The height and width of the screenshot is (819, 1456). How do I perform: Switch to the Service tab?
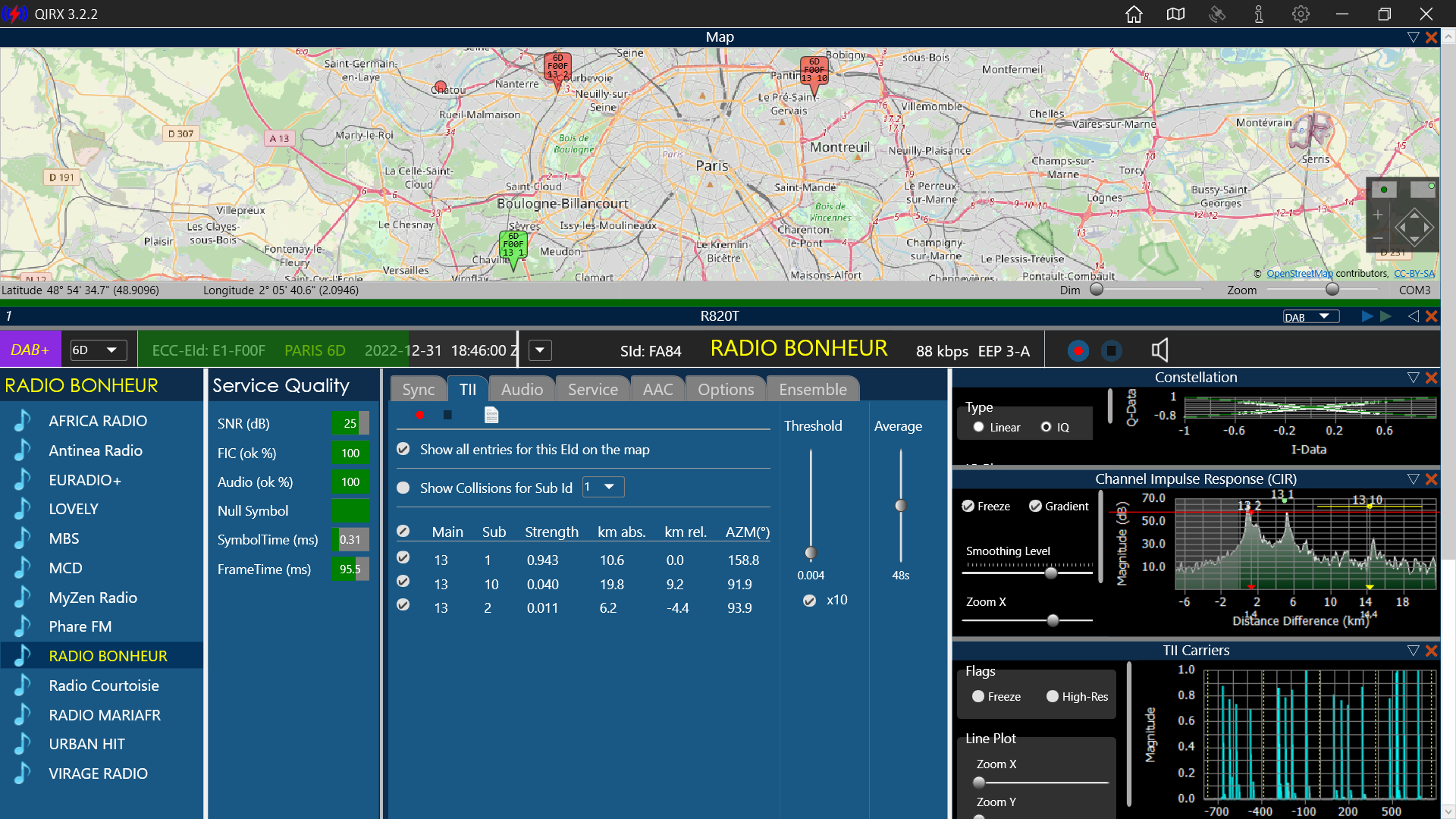593,389
